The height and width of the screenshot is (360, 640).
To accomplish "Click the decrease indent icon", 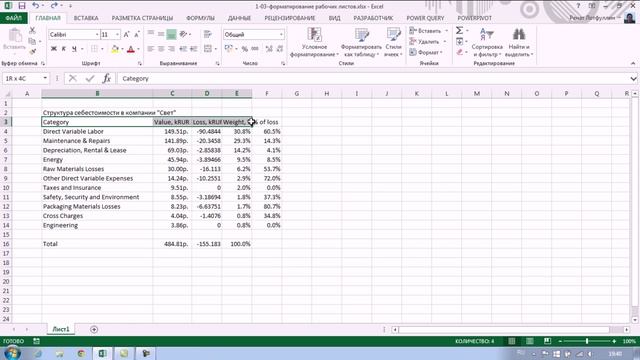I will click(x=183, y=49).
